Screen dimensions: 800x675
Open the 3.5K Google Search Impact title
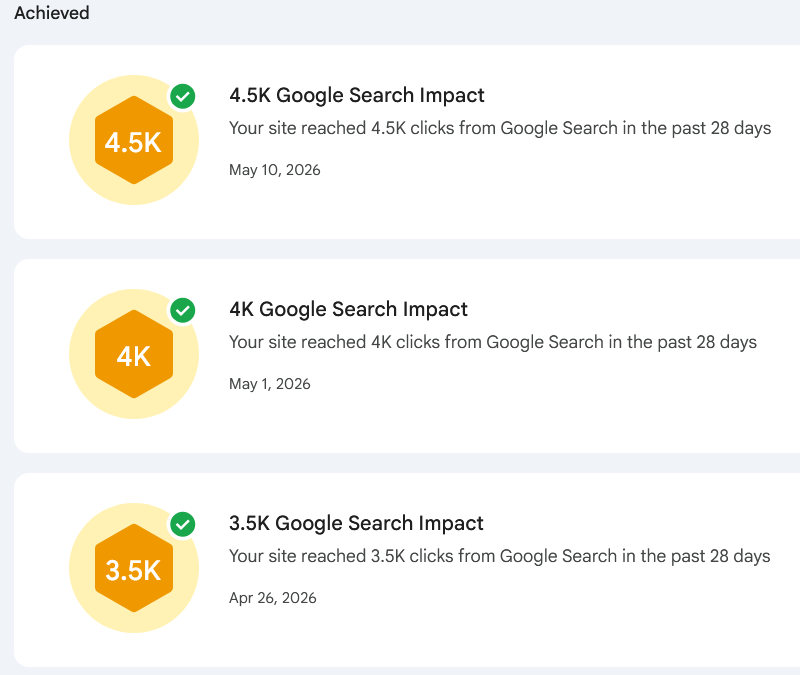coord(356,523)
